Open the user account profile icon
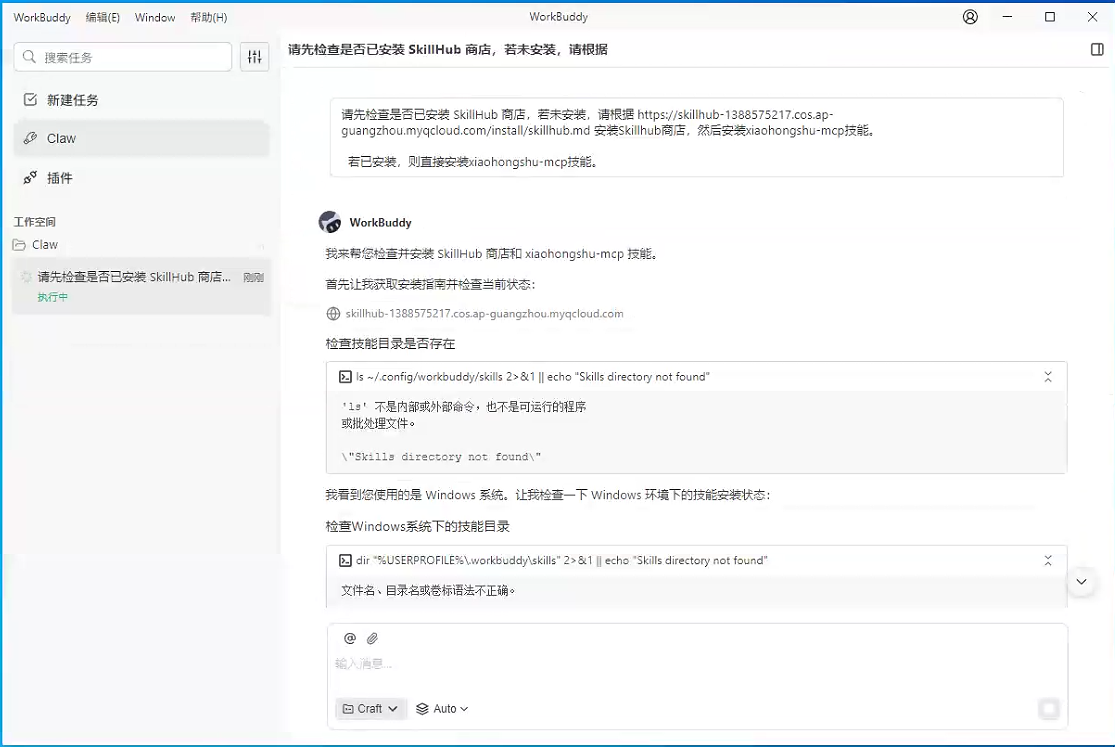 (970, 17)
